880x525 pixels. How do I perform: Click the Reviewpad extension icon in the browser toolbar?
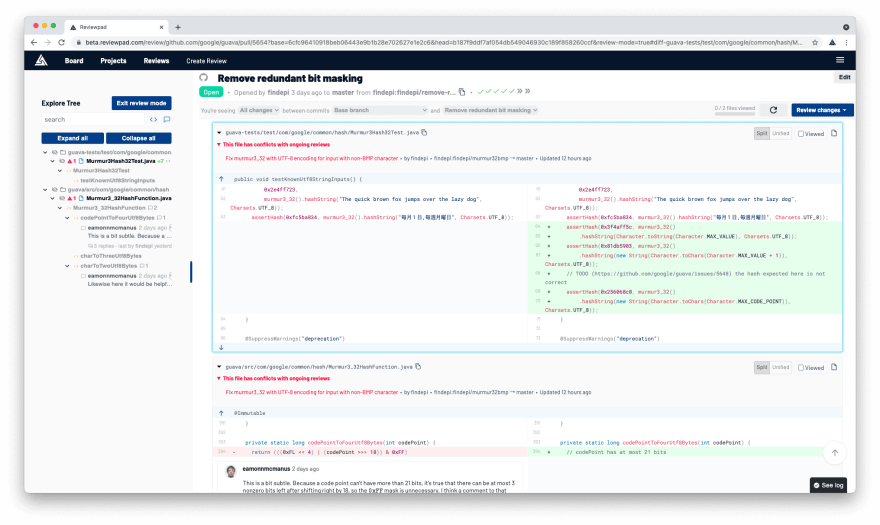pos(832,42)
